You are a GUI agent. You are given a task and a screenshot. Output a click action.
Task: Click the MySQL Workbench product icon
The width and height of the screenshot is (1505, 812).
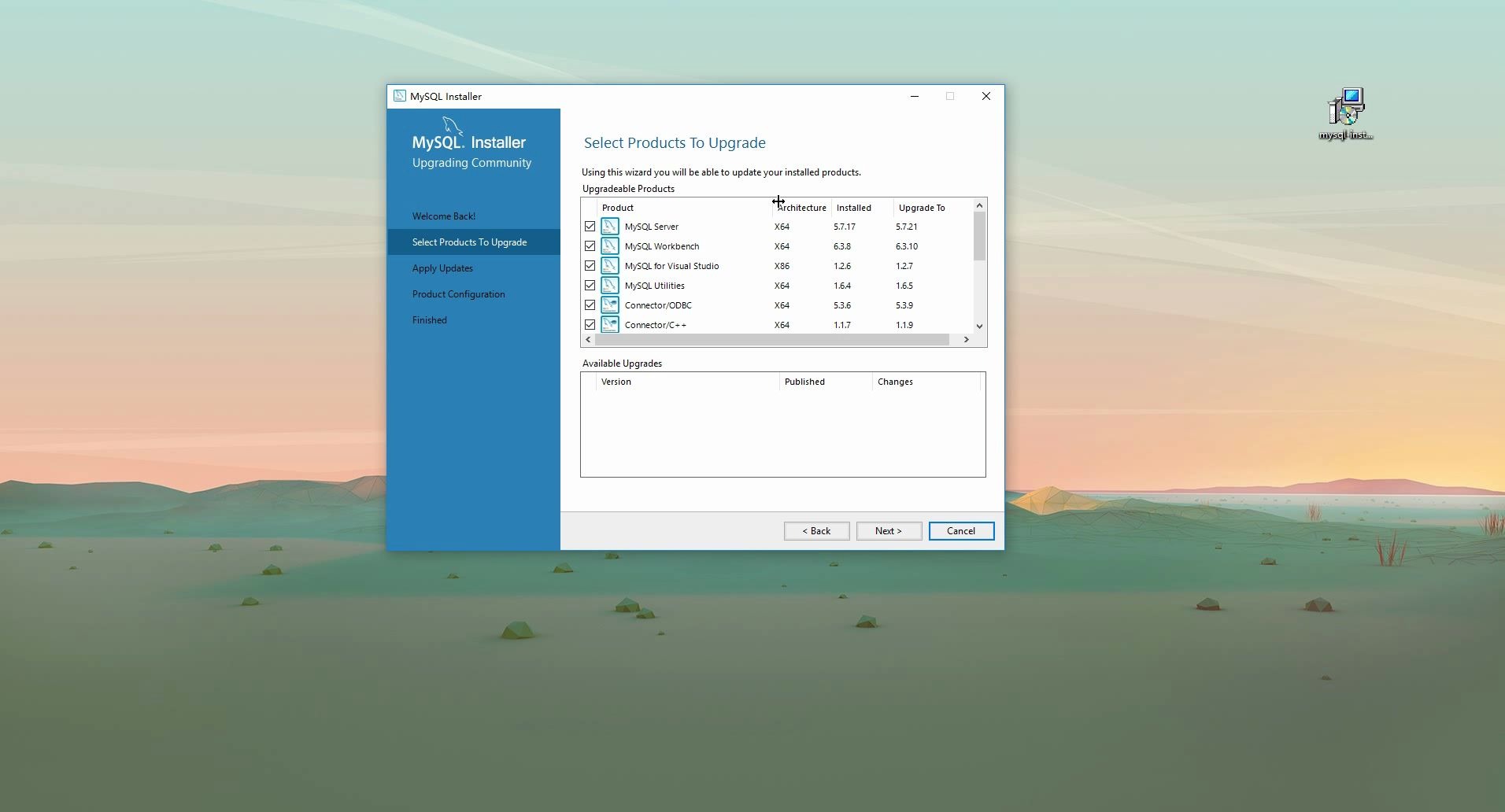coord(610,246)
